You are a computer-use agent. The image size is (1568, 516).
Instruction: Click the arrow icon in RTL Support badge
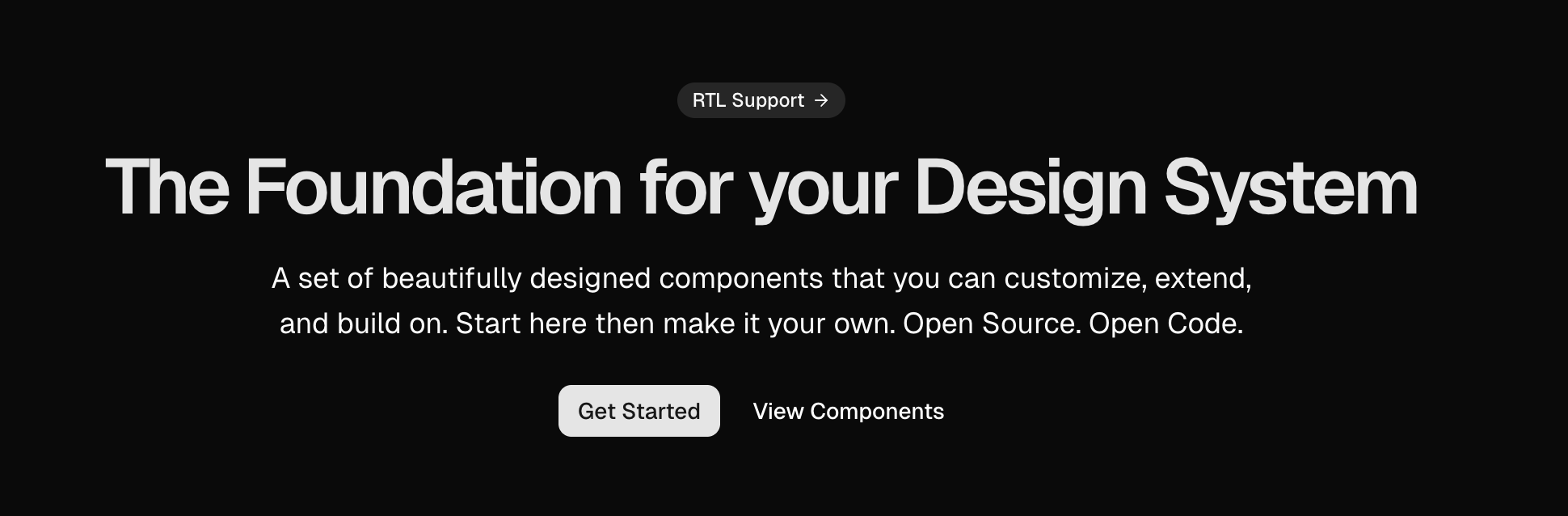(821, 100)
